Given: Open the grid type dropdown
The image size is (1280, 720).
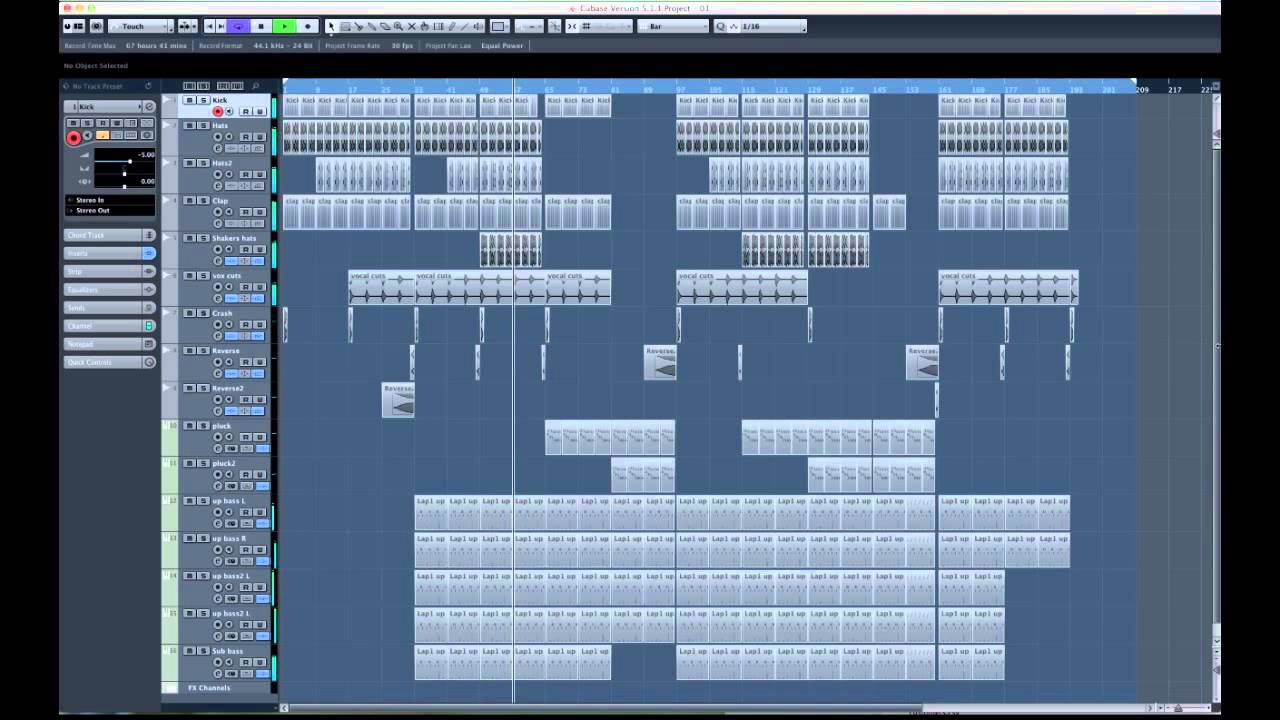Looking at the screenshot, I should (x=606, y=26).
